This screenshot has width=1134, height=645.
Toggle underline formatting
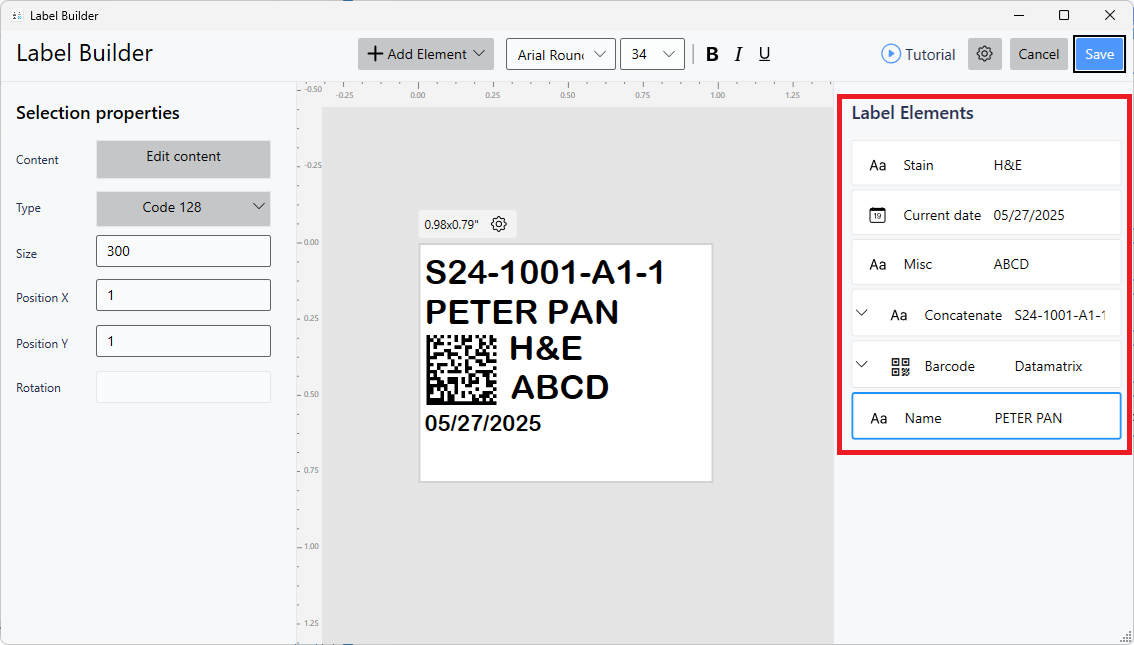(x=764, y=54)
